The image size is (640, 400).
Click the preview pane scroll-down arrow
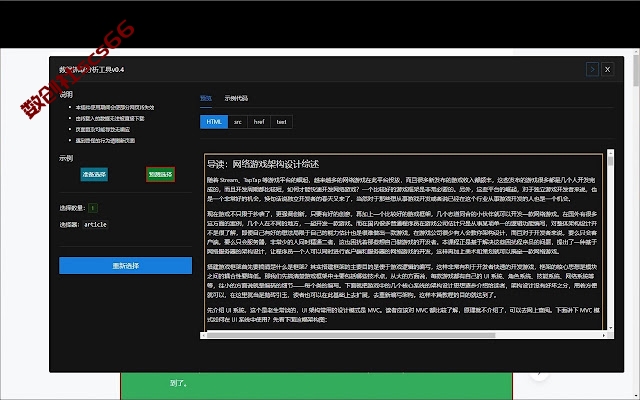pyautogui.click(x=610, y=328)
